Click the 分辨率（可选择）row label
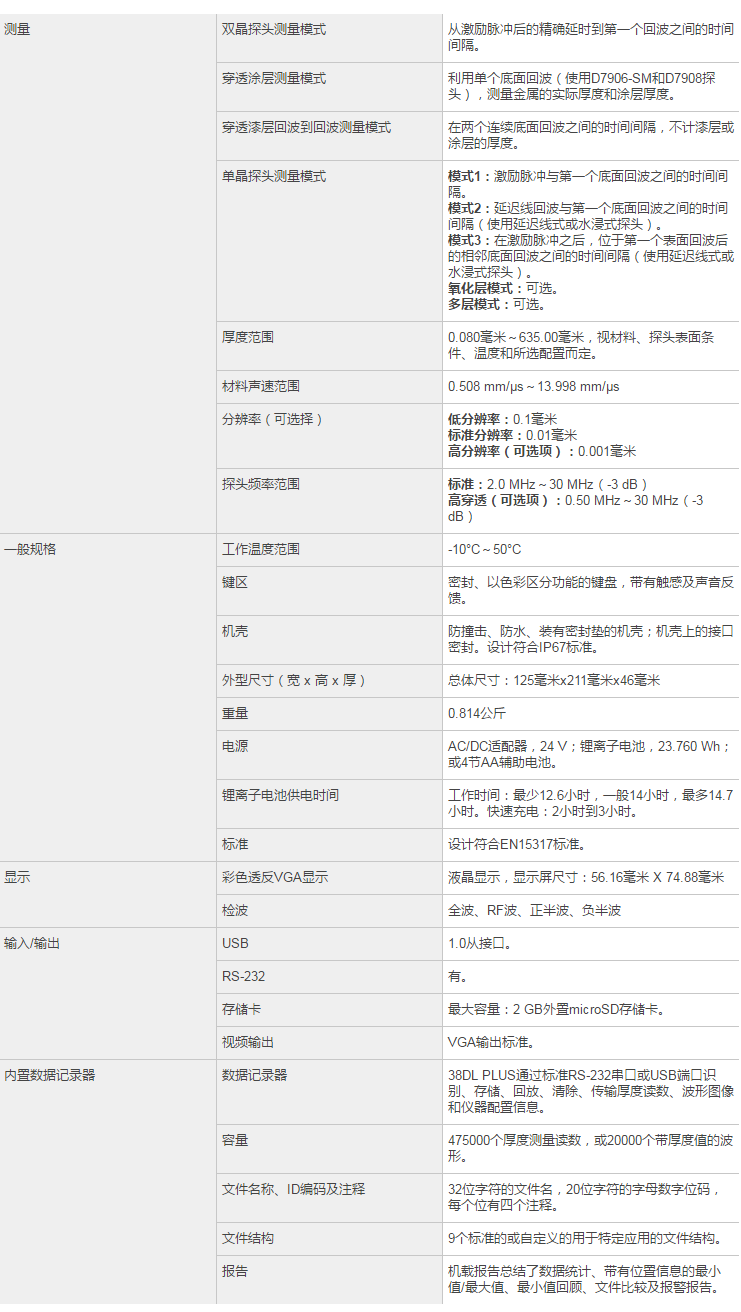This screenshot has width=741, height=1312. 272,420
